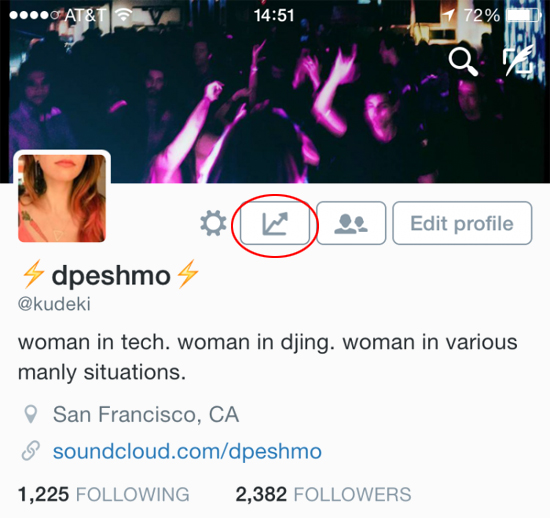Tap the location services arrow icon

[x=448, y=15]
